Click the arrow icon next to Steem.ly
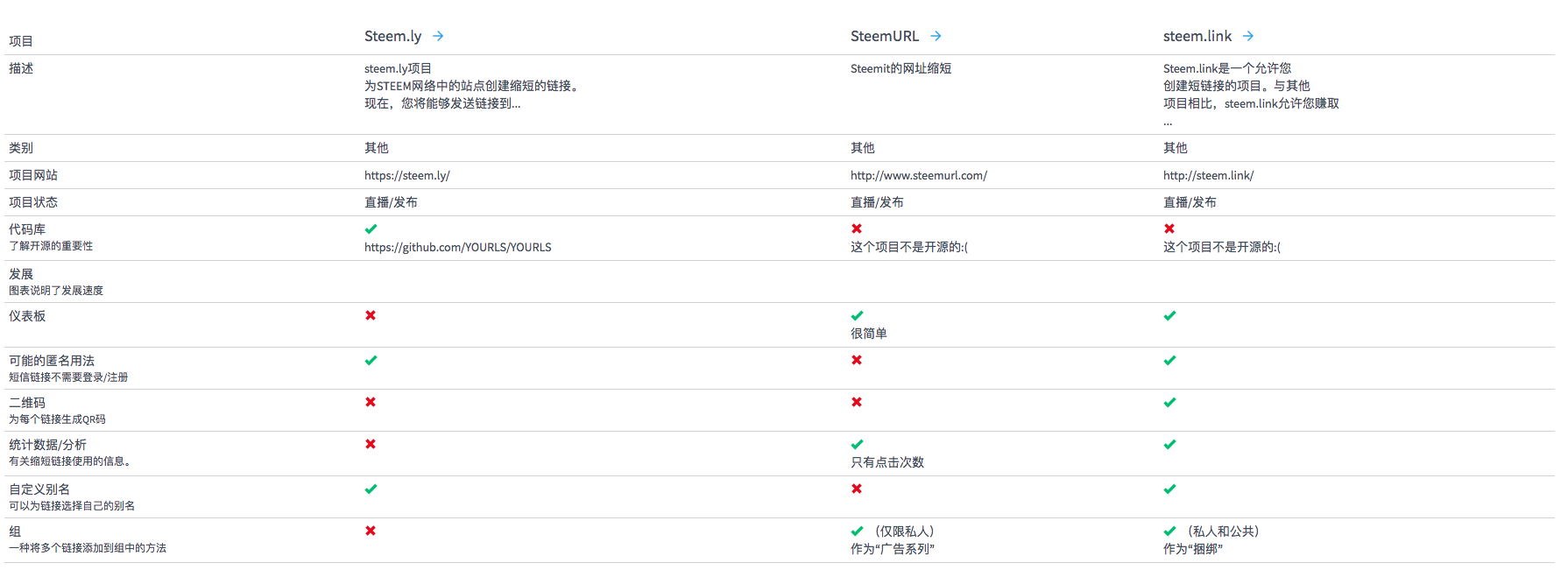Image resolution: width=1568 pixels, height=577 pixels. 438,36
